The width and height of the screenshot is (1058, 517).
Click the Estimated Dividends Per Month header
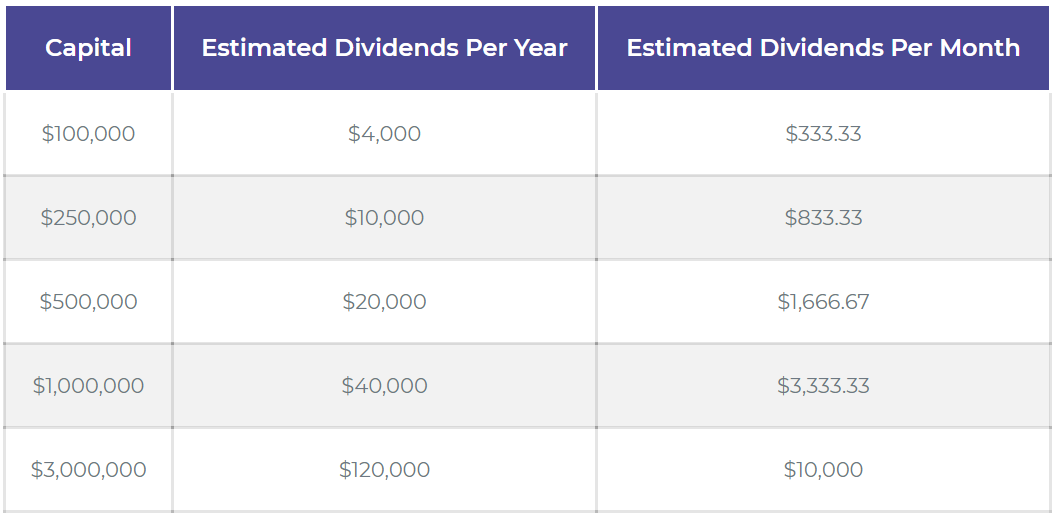click(823, 48)
